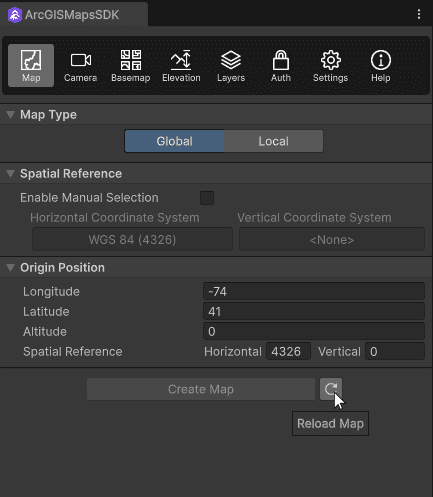Select Global map type

coord(174,141)
